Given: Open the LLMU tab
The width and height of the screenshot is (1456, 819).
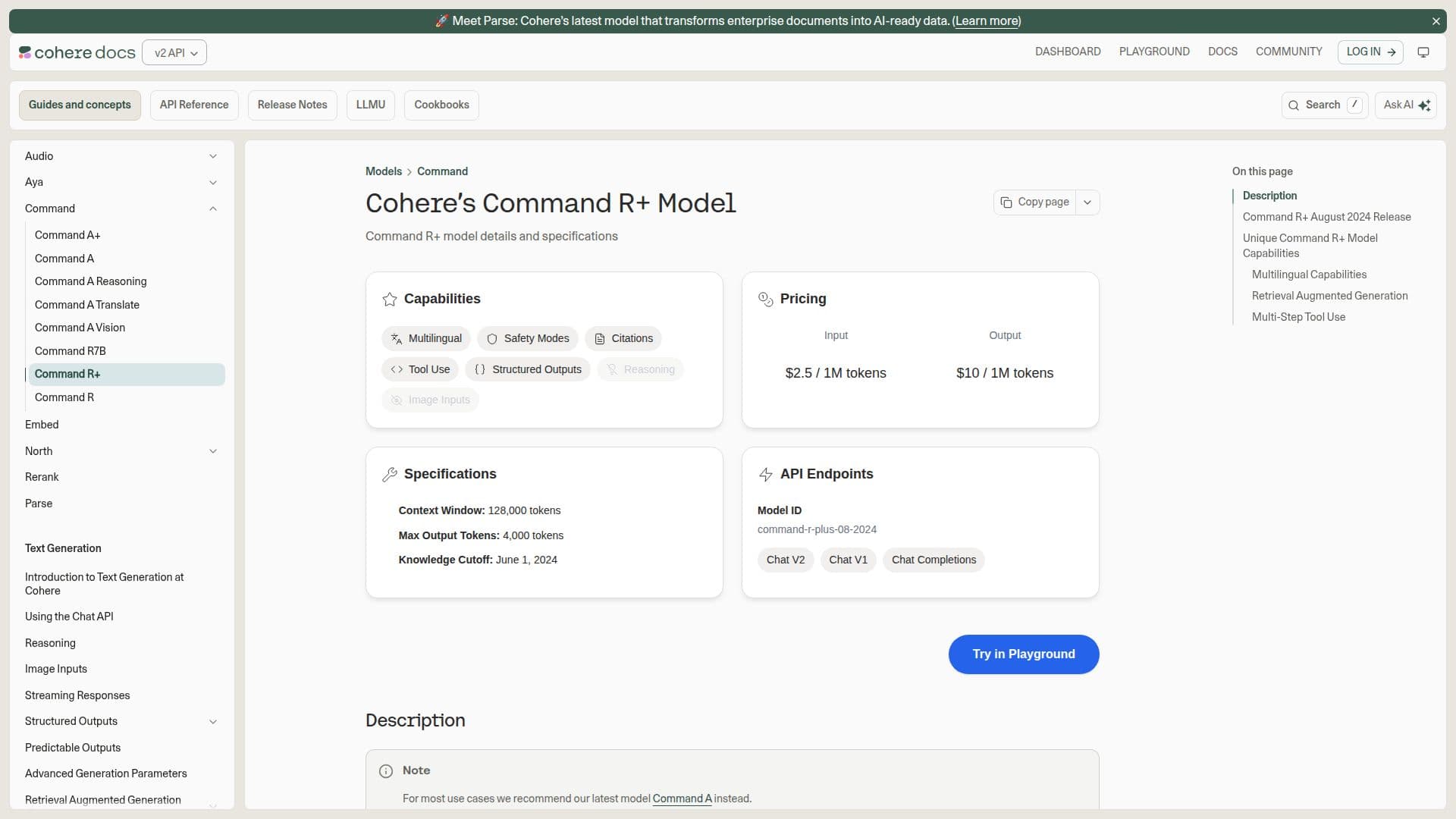Looking at the screenshot, I should tap(371, 105).
